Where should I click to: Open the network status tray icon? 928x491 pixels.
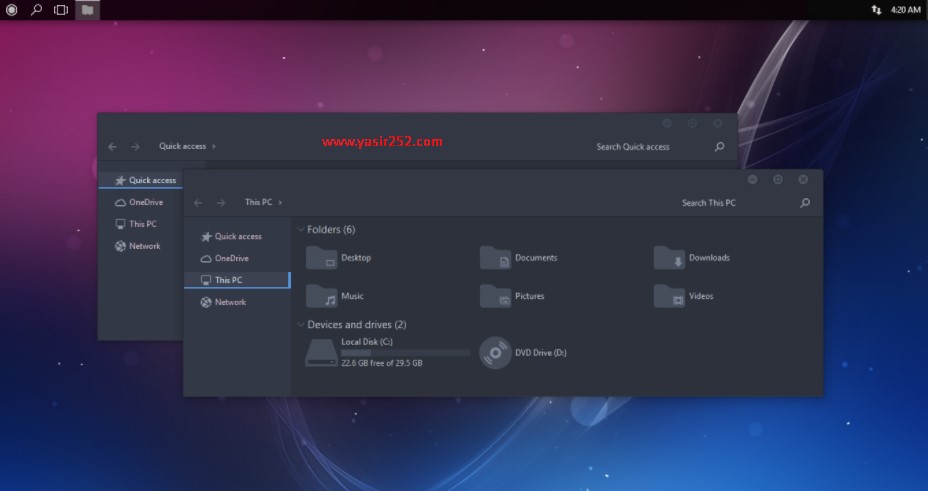(877, 9)
